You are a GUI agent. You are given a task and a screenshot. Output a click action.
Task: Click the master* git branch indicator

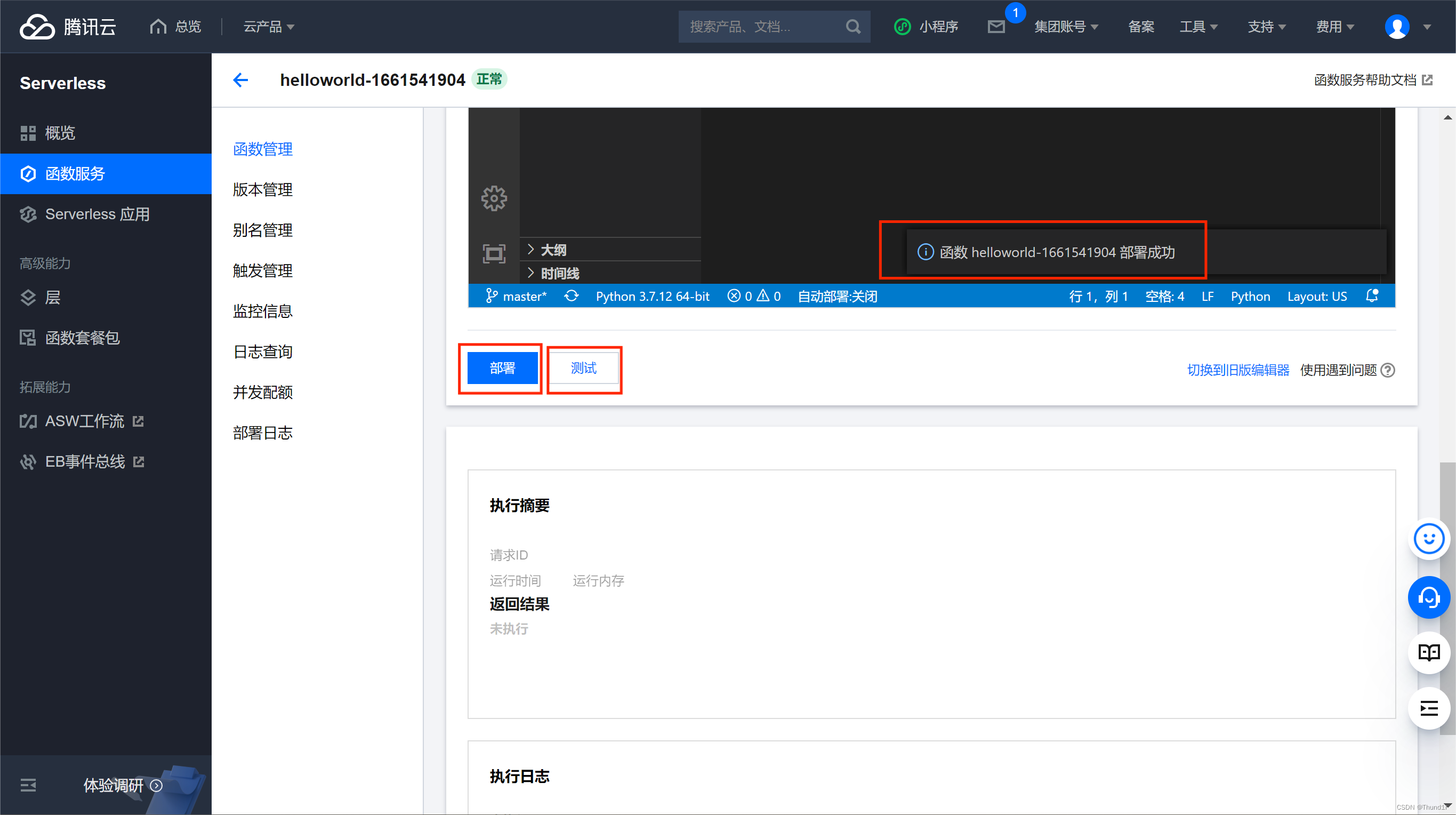point(516,296)
